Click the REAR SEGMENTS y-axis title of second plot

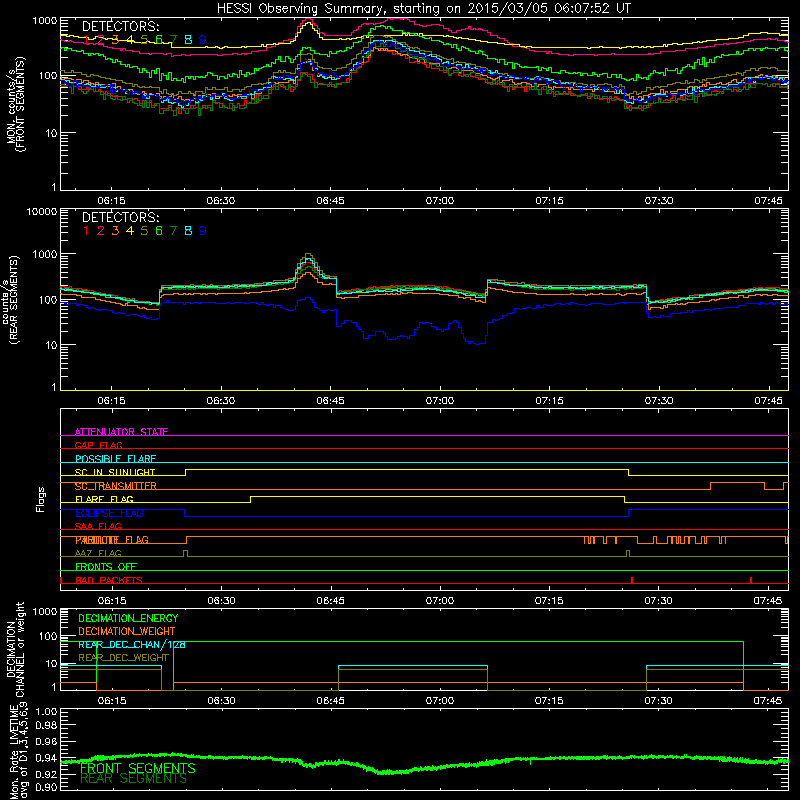point(14,299)
